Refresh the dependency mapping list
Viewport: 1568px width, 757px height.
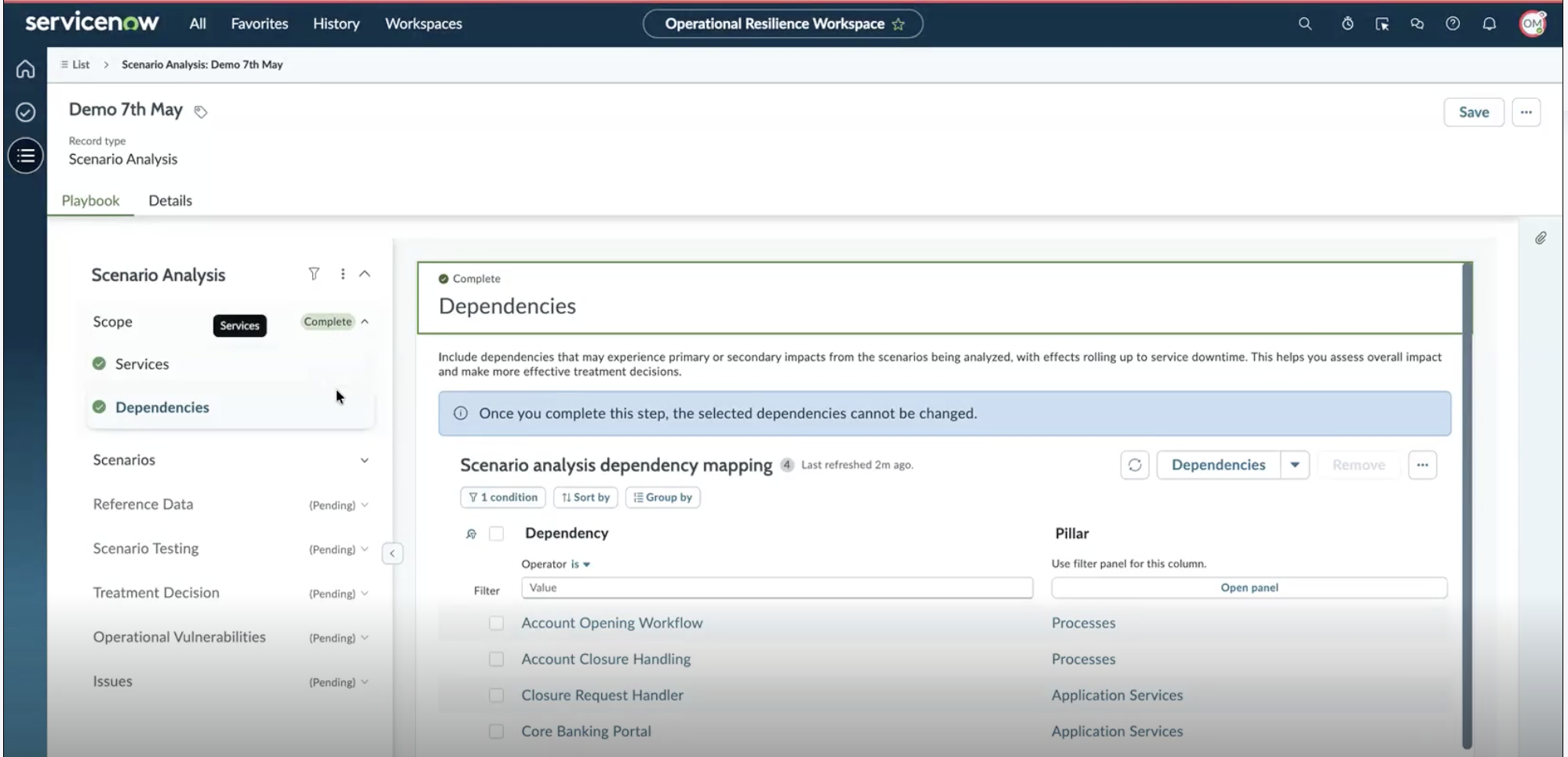click(1135, 465)
